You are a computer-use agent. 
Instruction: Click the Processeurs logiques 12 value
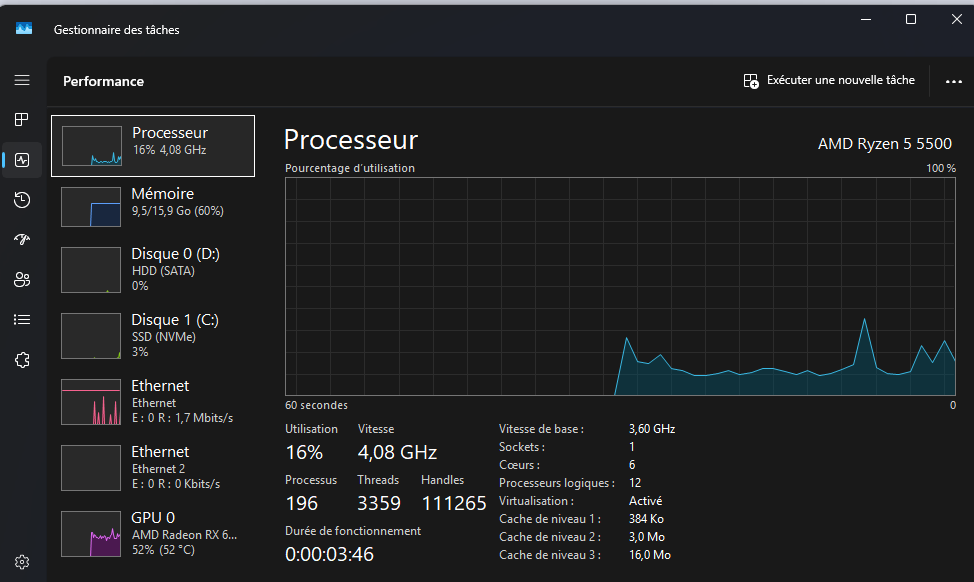(635, 483)
